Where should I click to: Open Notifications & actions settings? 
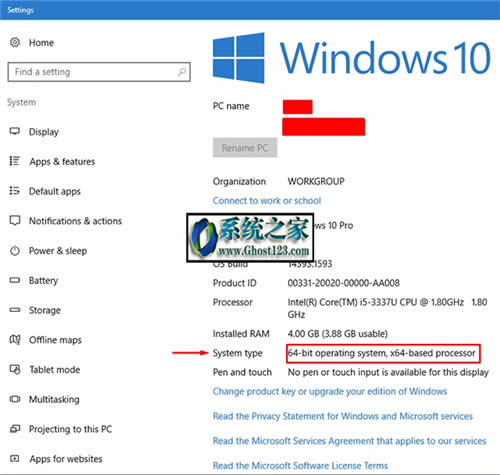click(75, 221)
